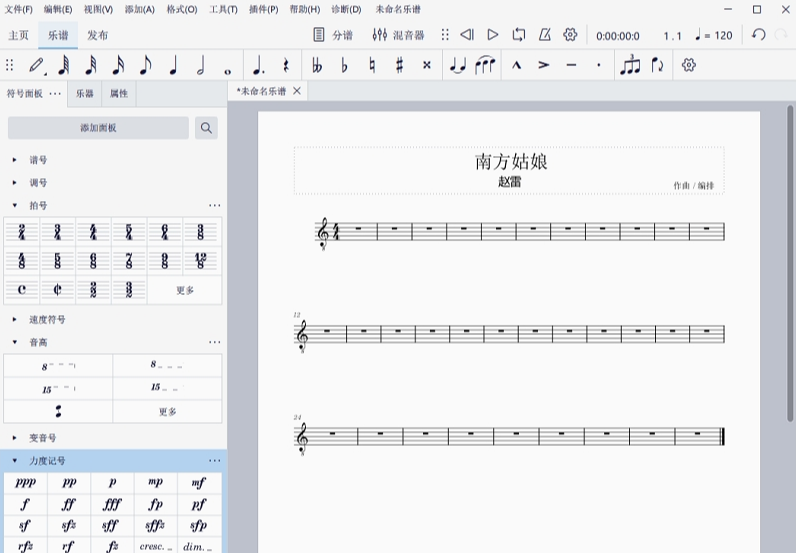Select the 16th note duration
This screenshot has width=796, height=553.
point(118,66)
